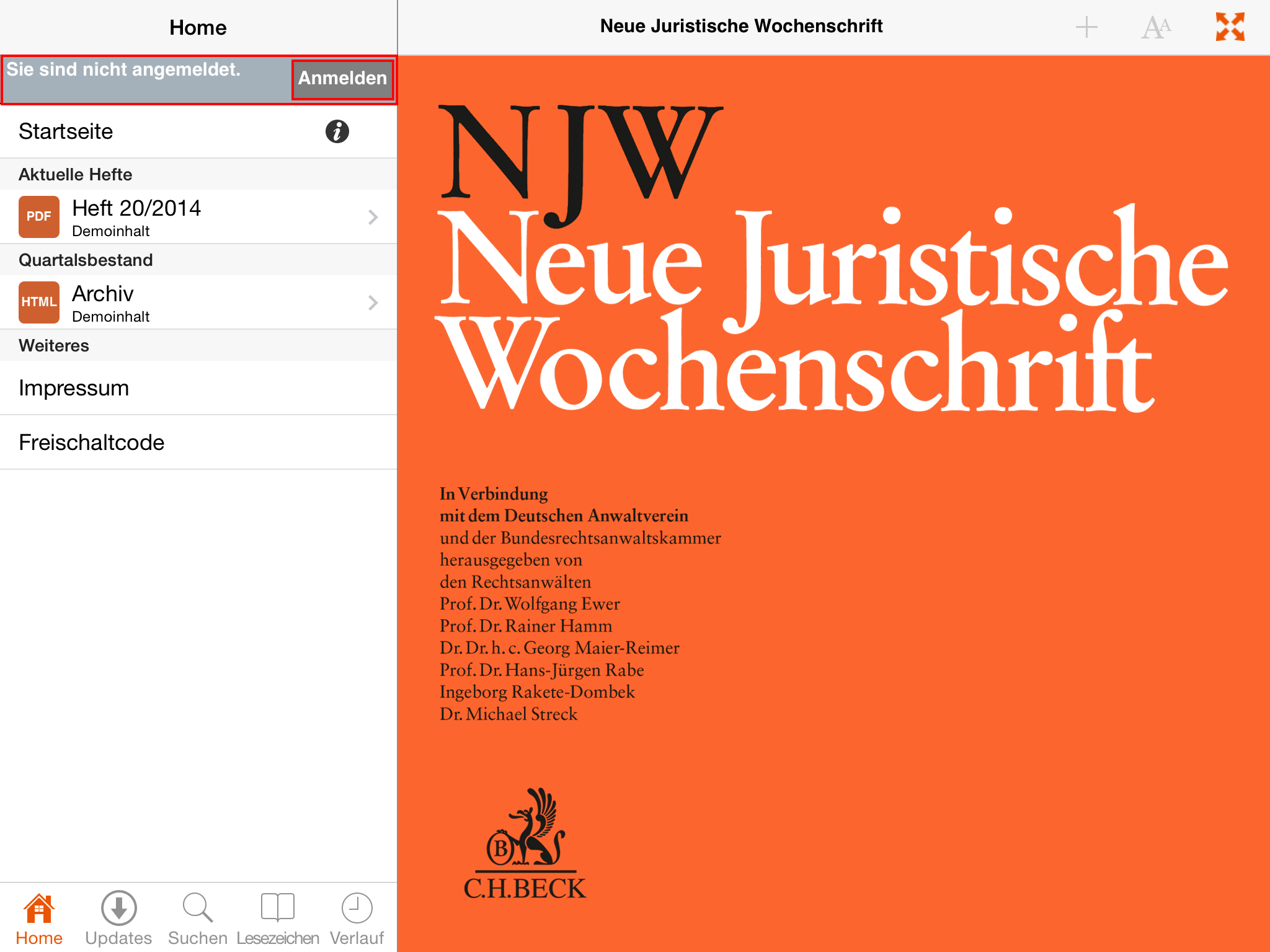
Task: Open the font size AA icon
Action: (x=1157, y=27)
